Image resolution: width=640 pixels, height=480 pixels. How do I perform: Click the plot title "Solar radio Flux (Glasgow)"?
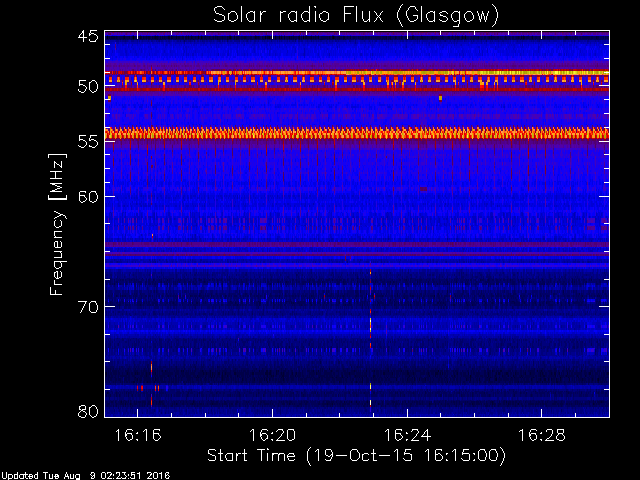pos(356,16)
